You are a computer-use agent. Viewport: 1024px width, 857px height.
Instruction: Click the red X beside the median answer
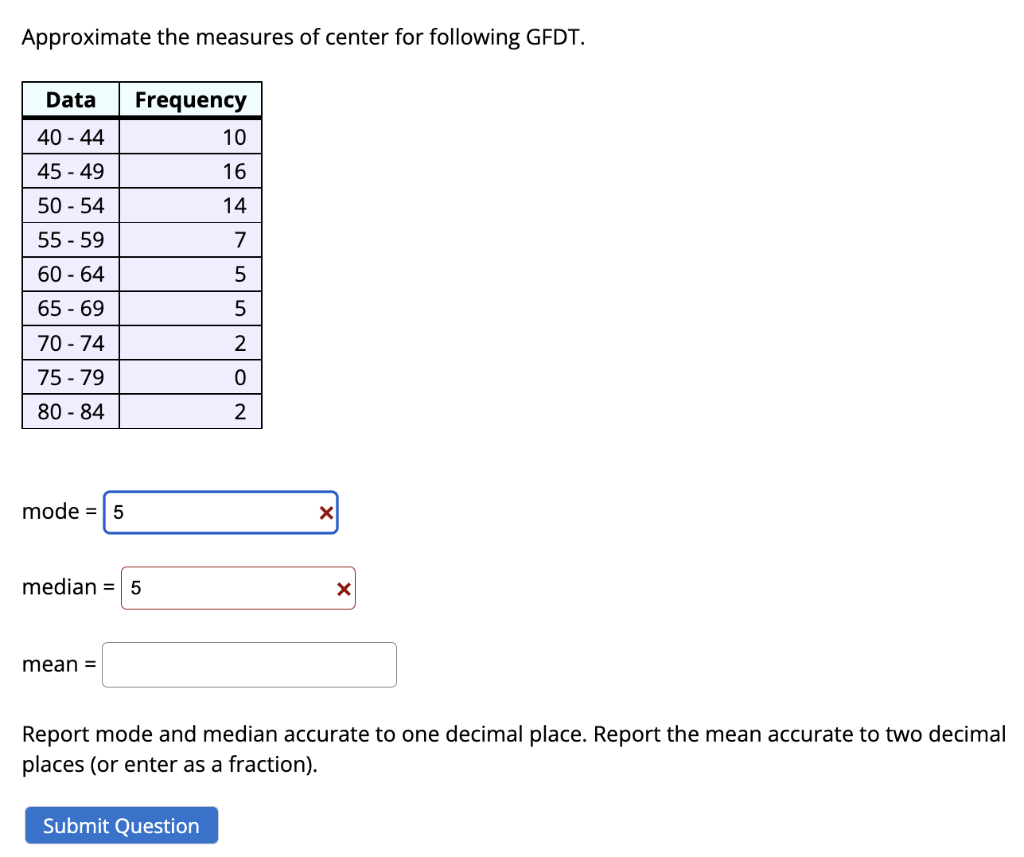tap(343, 588)
